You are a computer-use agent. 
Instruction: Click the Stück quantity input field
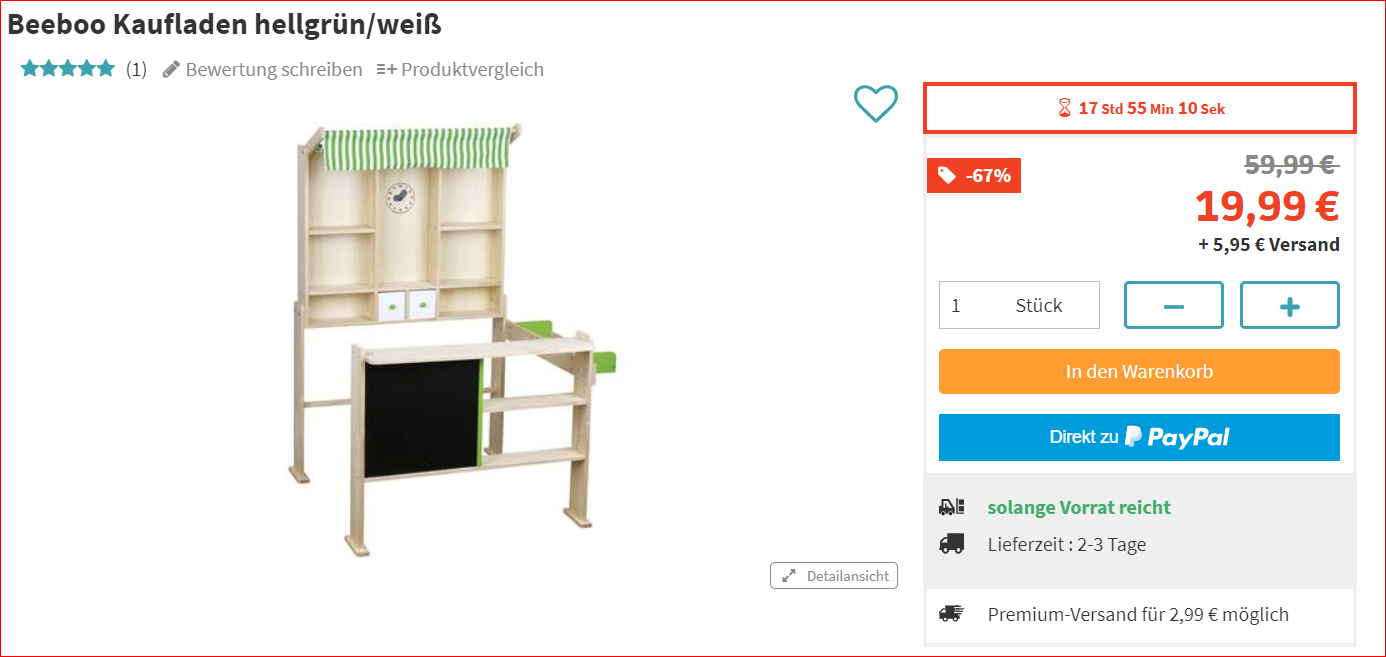click(x=1019, y=305)
